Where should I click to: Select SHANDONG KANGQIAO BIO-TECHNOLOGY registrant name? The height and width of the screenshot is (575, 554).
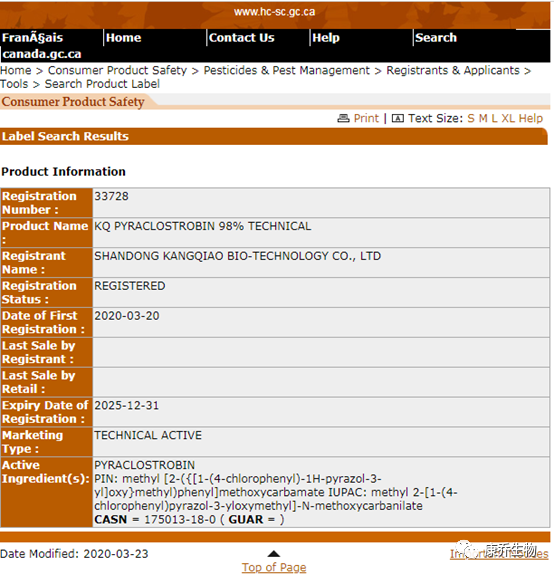click(x=238, y=256)
